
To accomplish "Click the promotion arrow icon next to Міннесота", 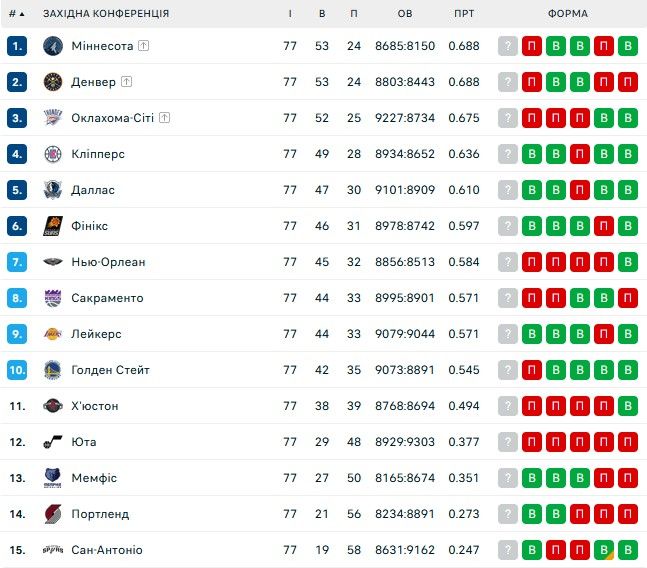I will (144, 46).
